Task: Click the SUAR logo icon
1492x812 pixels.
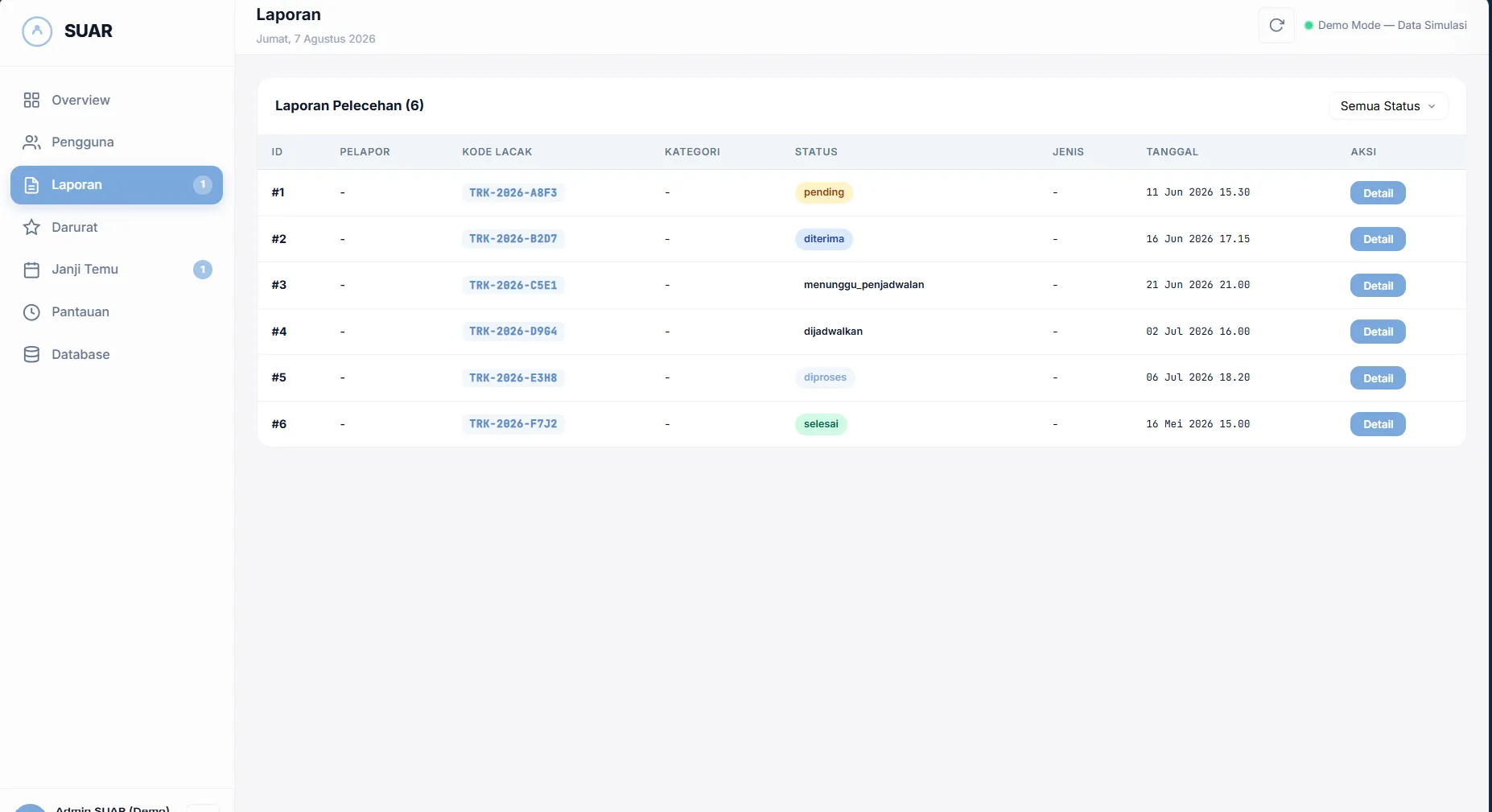Action: [x=37, y=31]
